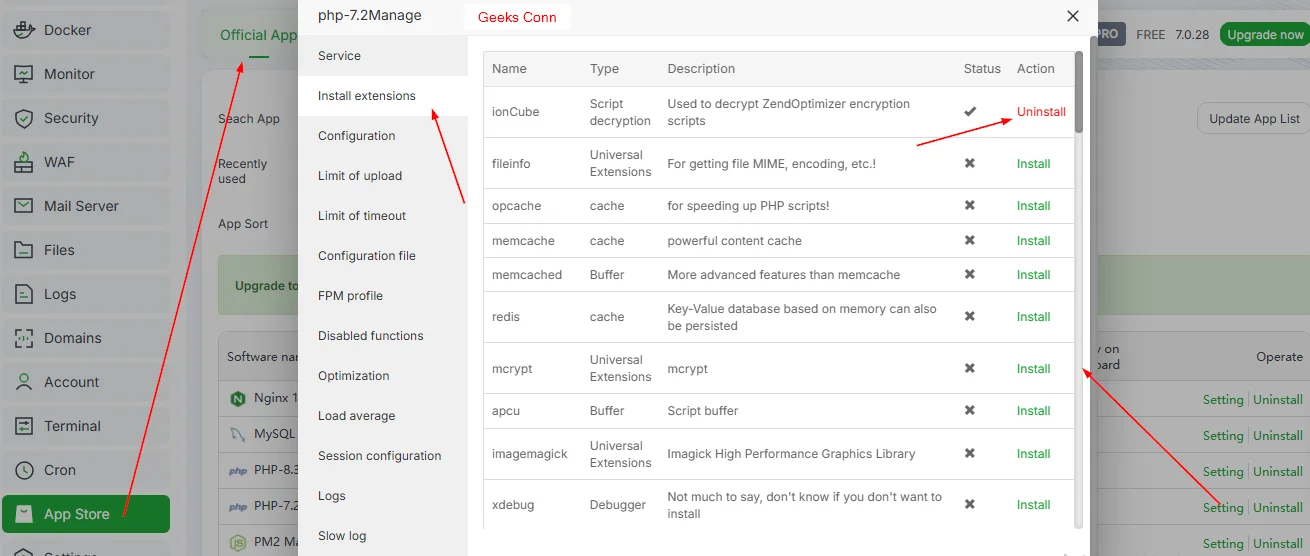Image resolution: width=1310 pixels, height=556 pixels.
Task: Click the xdebug status cross icon
Action: pos(970,505)
